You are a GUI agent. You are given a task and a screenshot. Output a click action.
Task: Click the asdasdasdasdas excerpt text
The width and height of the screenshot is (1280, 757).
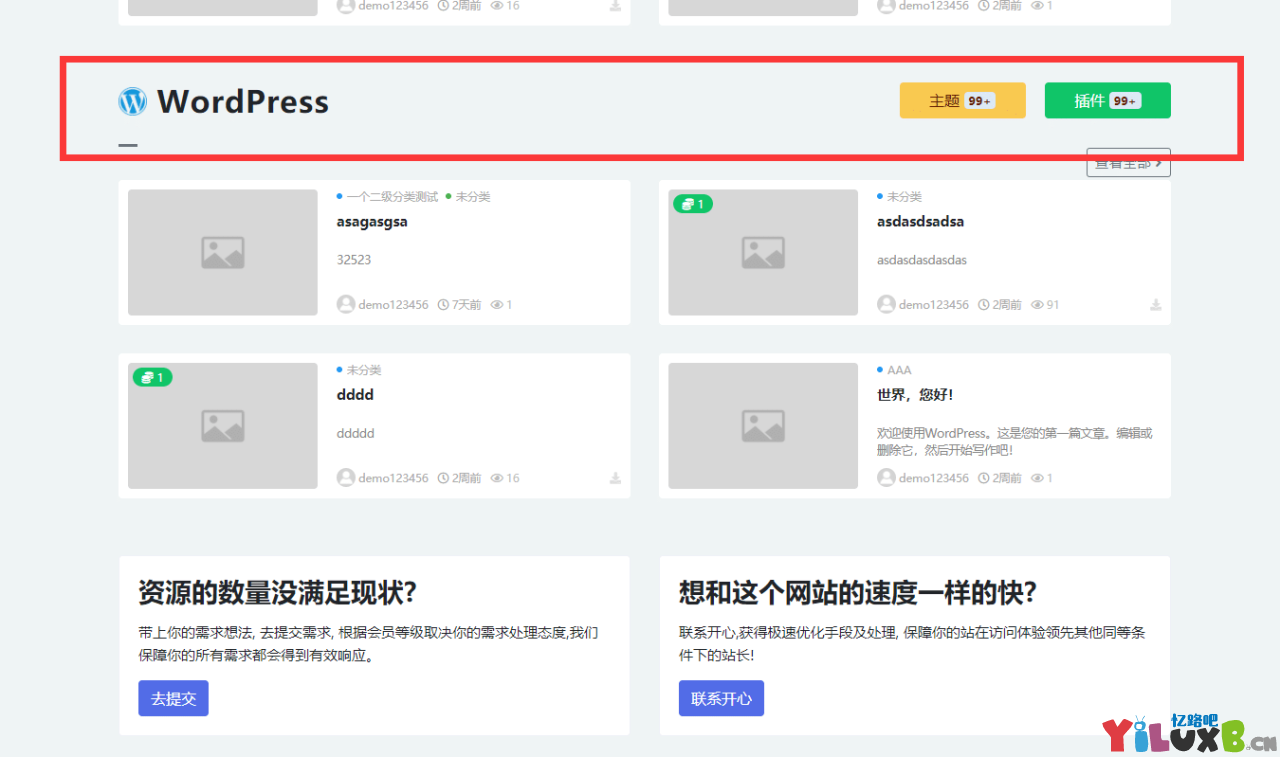click(x=922, y=260)
